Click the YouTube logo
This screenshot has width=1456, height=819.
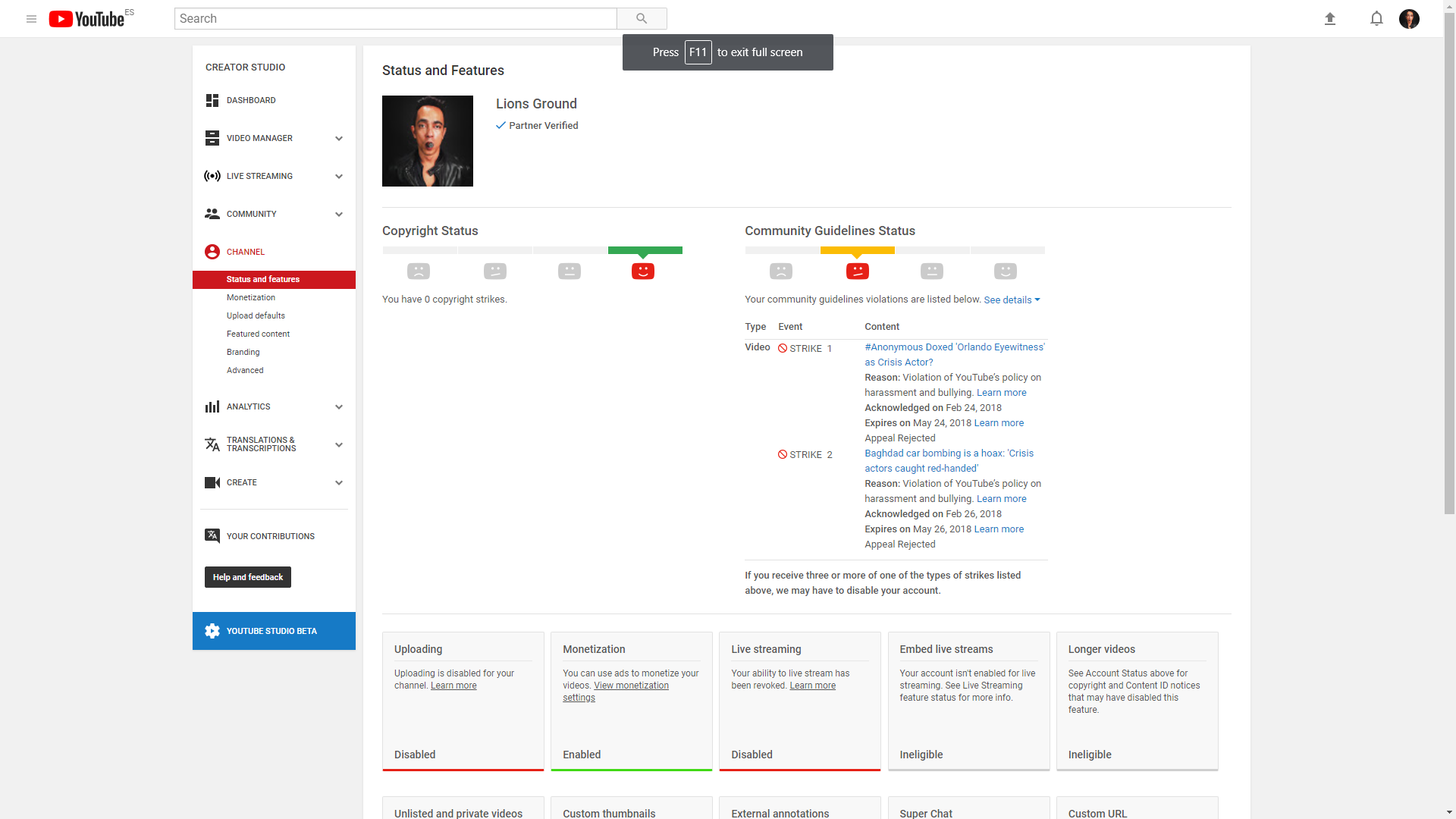(x=86, y=19)
